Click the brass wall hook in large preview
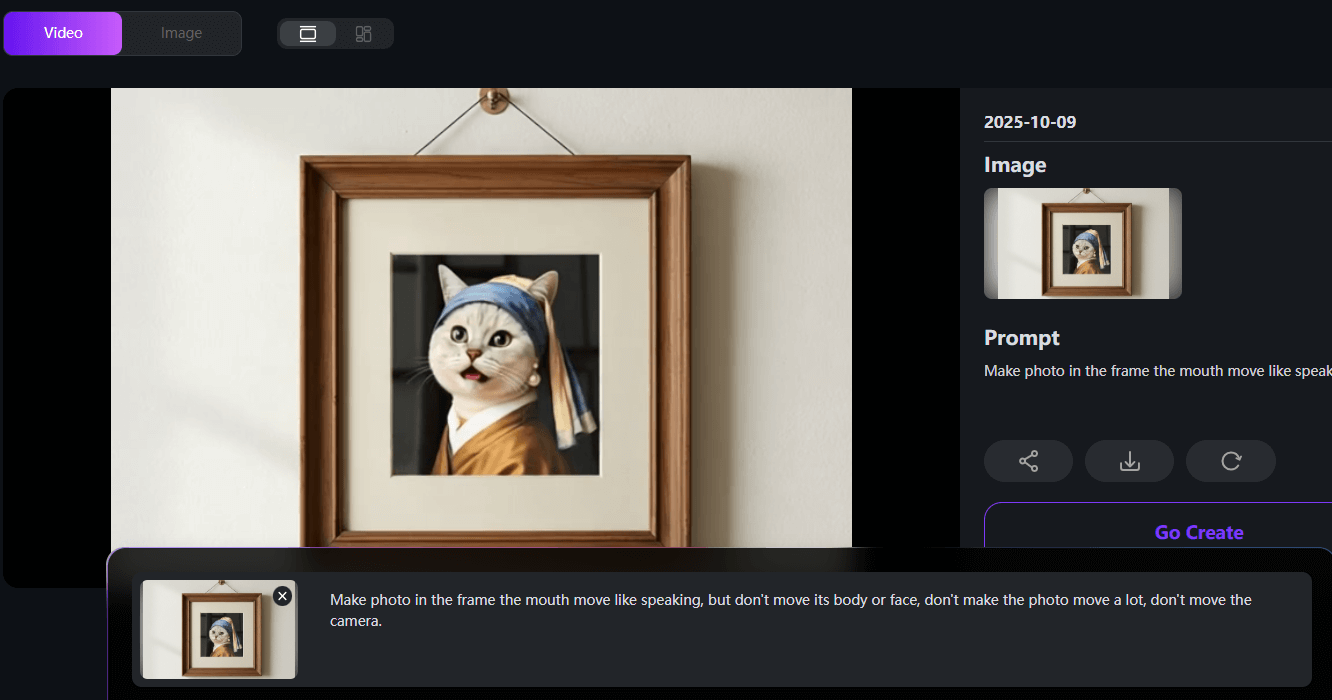Image resolution: width=1332 pixels, height=700 pixels. click(493, 98)
